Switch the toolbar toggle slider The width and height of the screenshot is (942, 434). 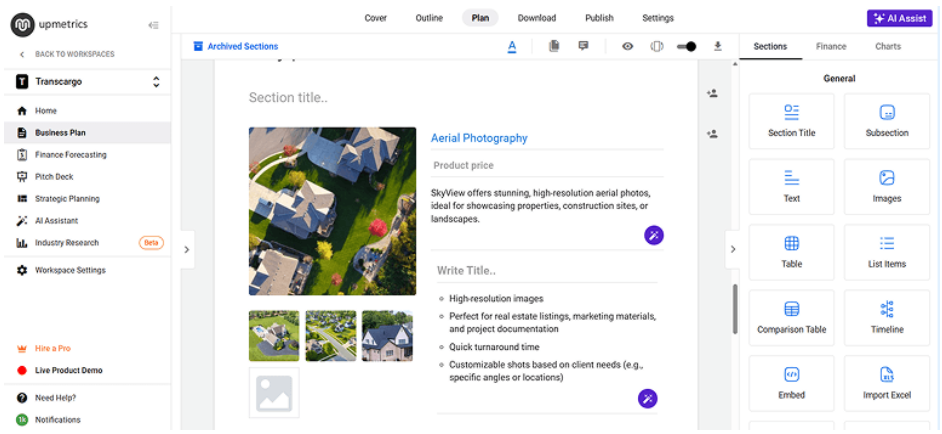point(686,46)
